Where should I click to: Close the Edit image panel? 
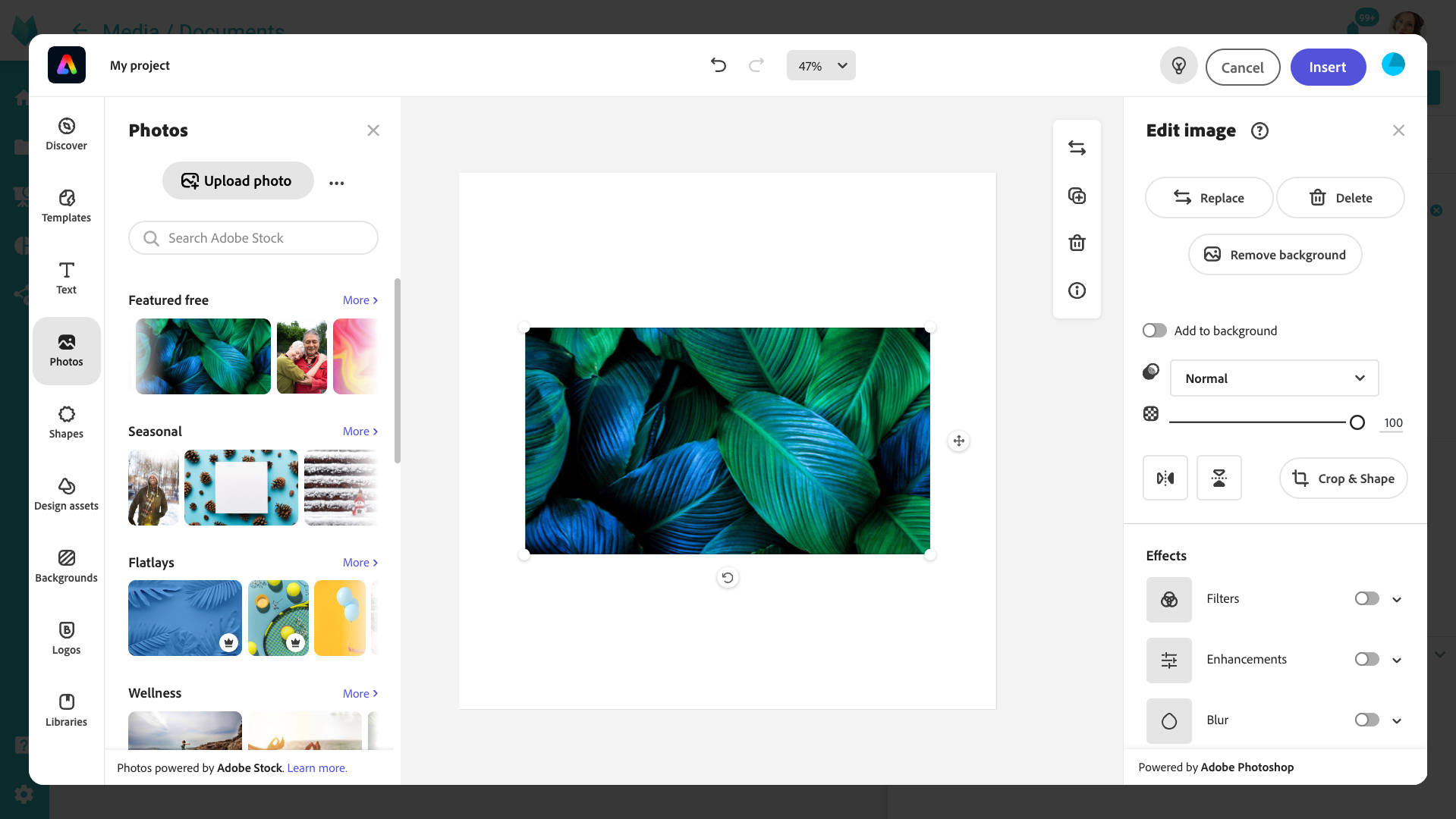click(1398, 130)
